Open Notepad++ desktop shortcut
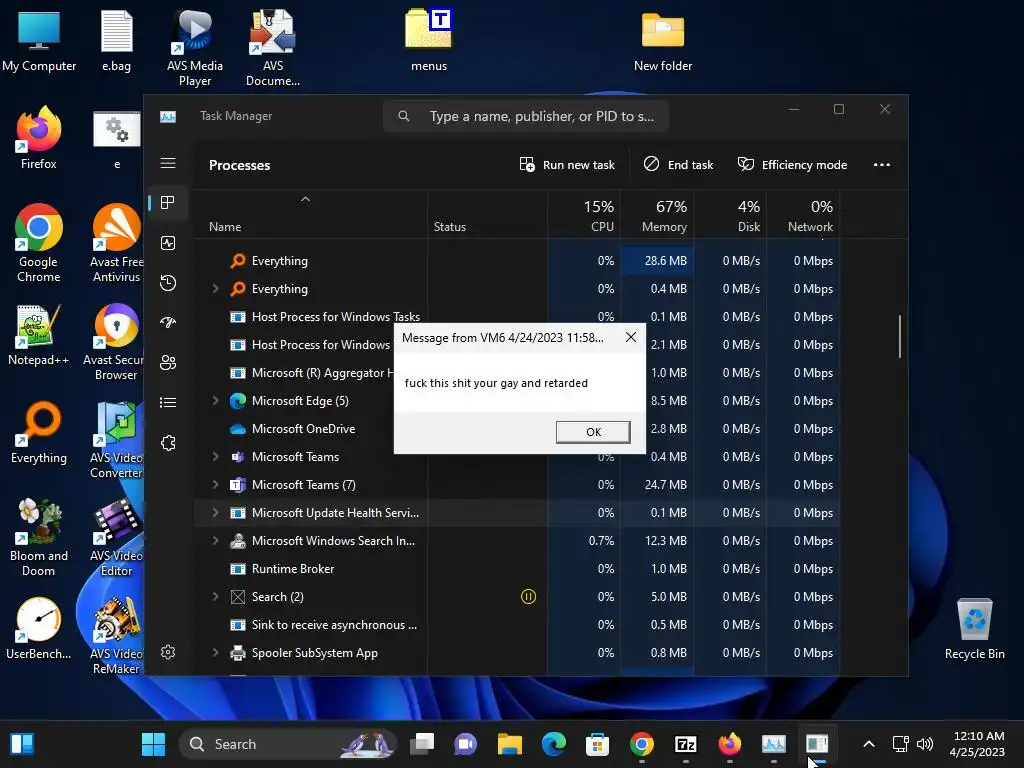1024x768 pixels. (x=39, y=334)
